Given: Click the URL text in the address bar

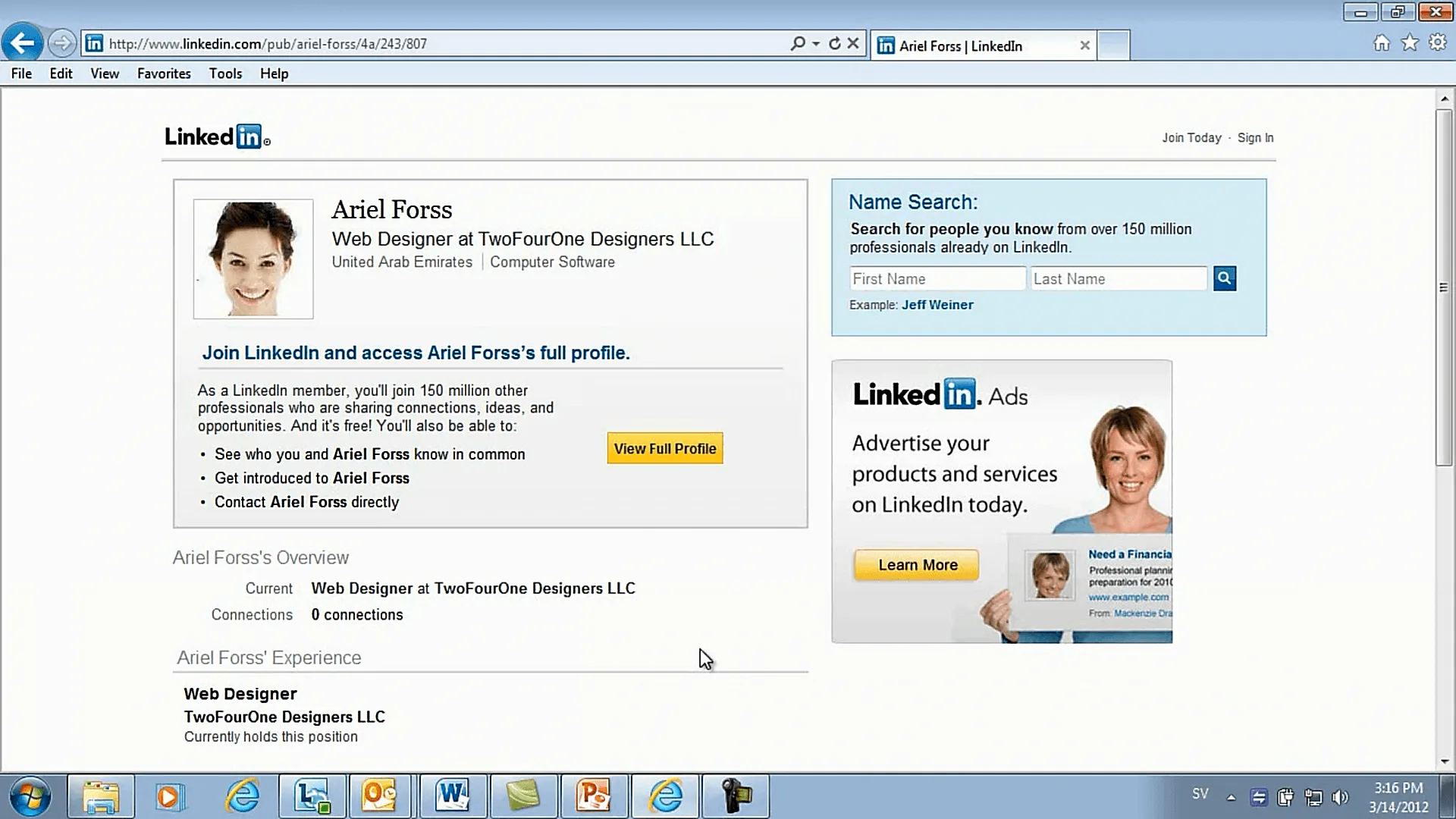Looking at the screenshot, I should pos(268,44).
